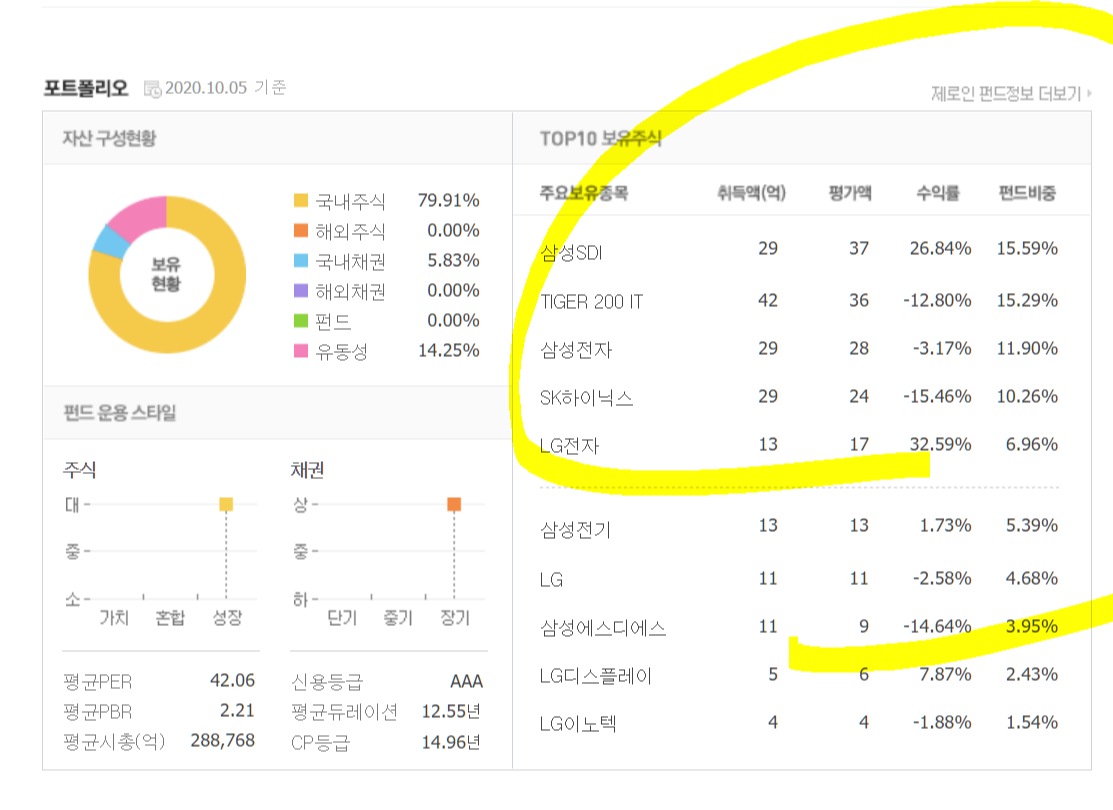1113x810 pixels.
Task: Click the 79.91% 국내주식 percentage
Action: tap(449, 200)
